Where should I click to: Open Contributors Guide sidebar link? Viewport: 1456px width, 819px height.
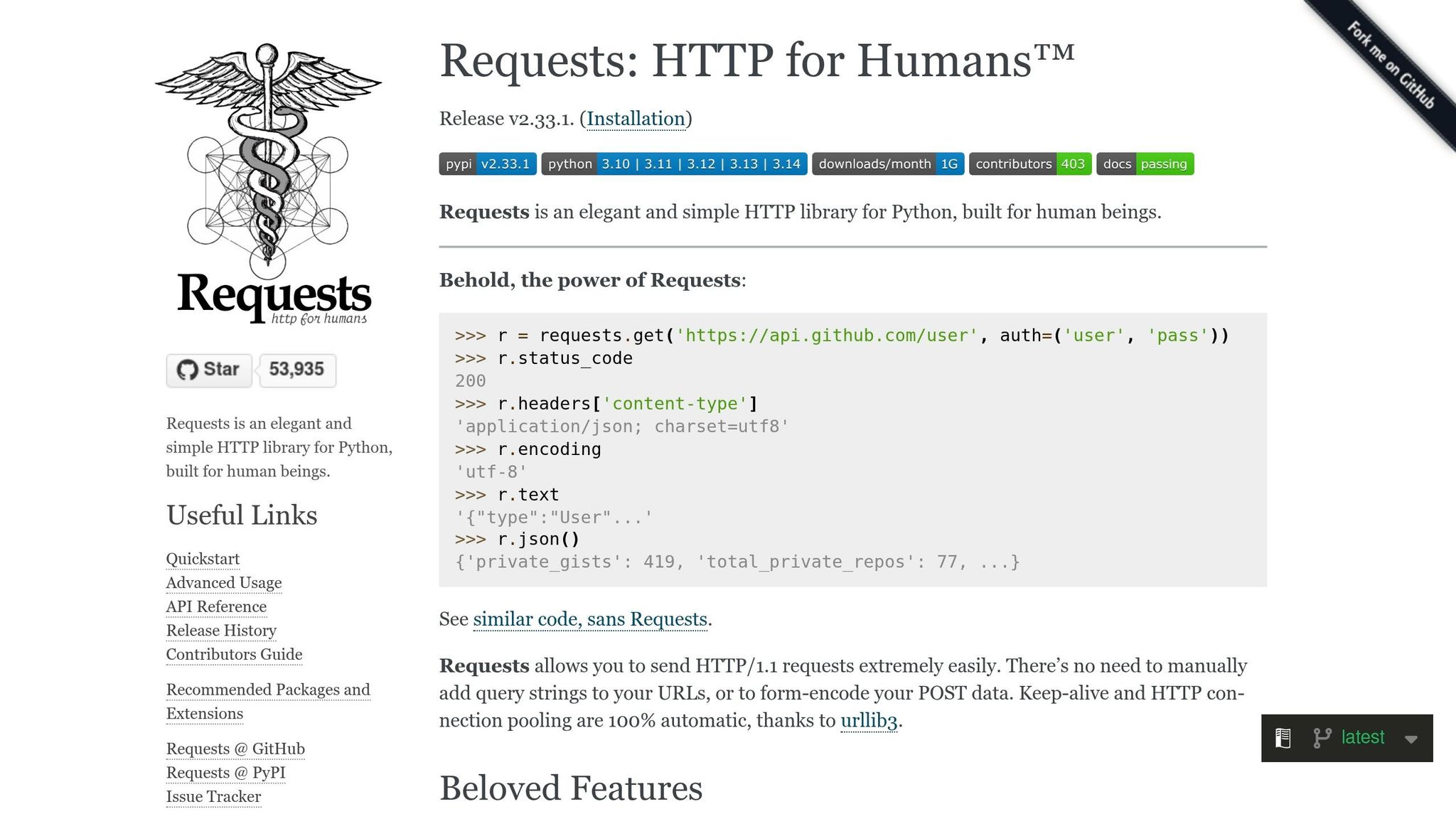[x=234, y=654]
